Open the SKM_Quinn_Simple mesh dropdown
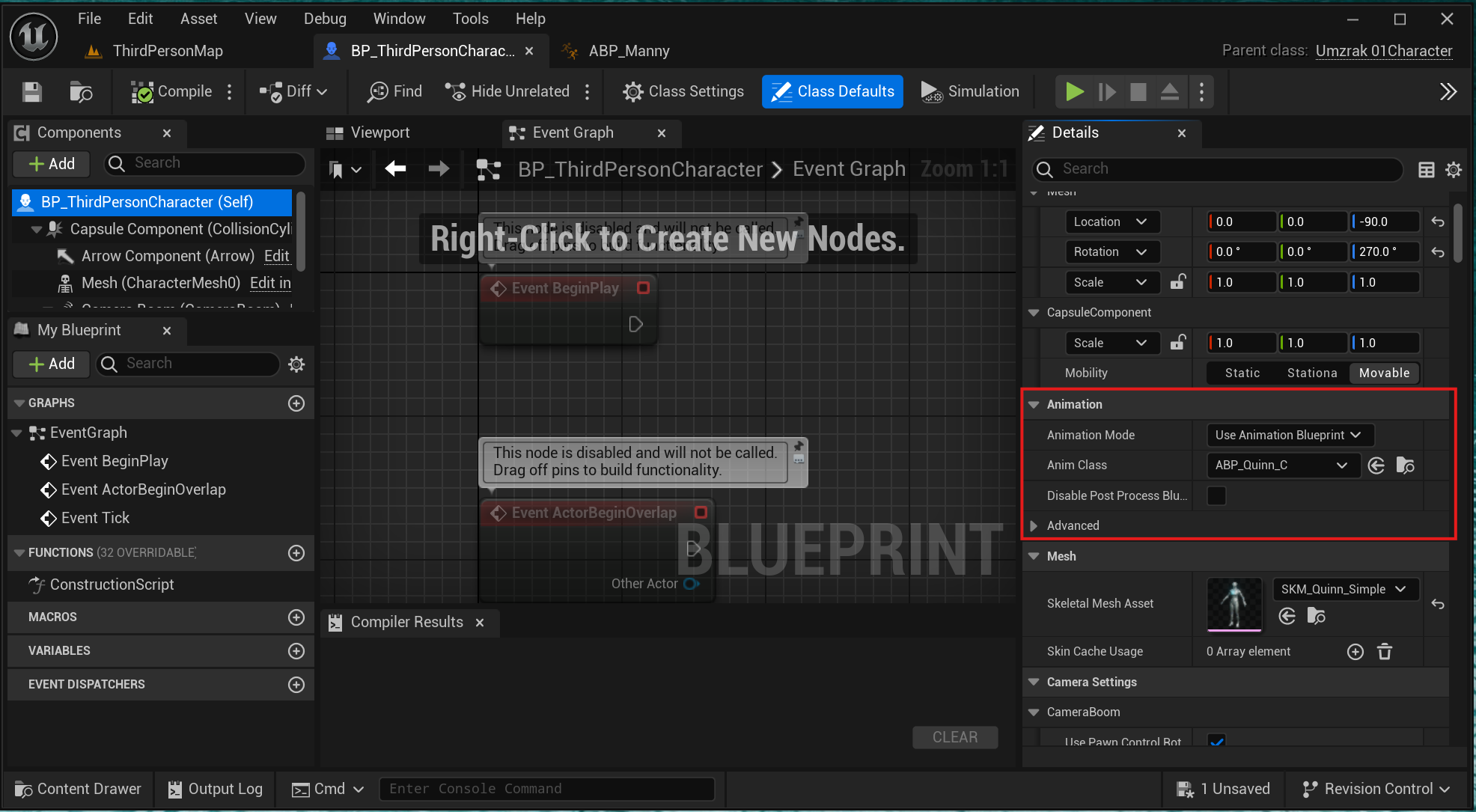Screen dimensions: 1476x812 pyautogui.click(x=1346, y=589)
